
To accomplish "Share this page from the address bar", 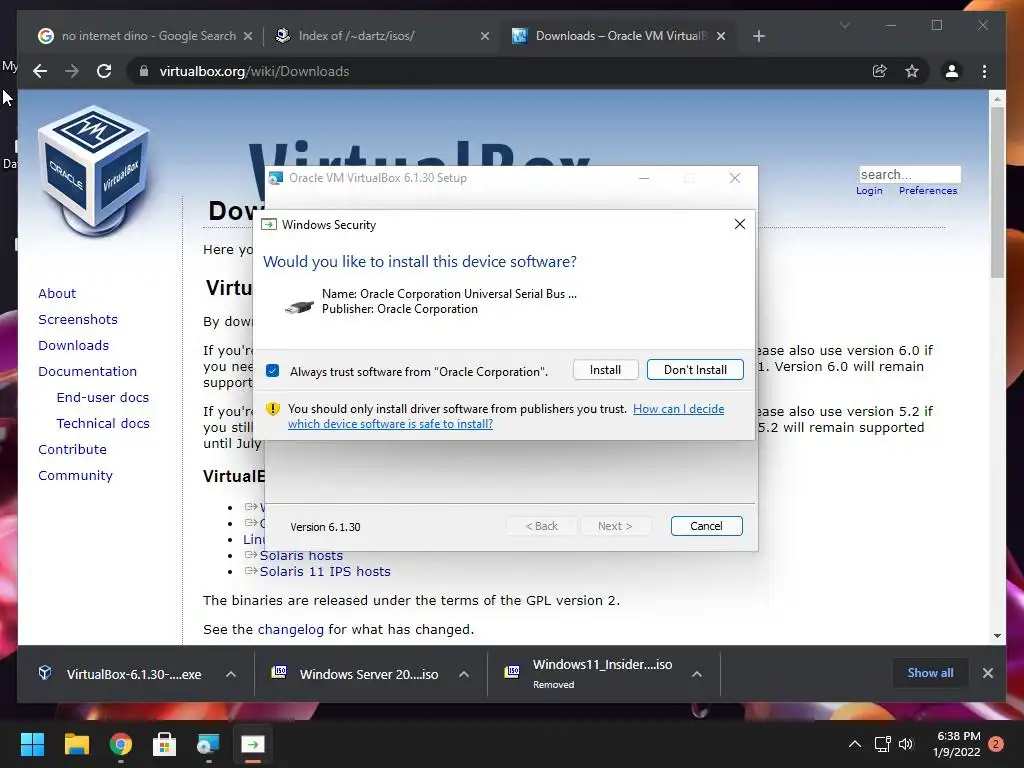I will (880, 71).
